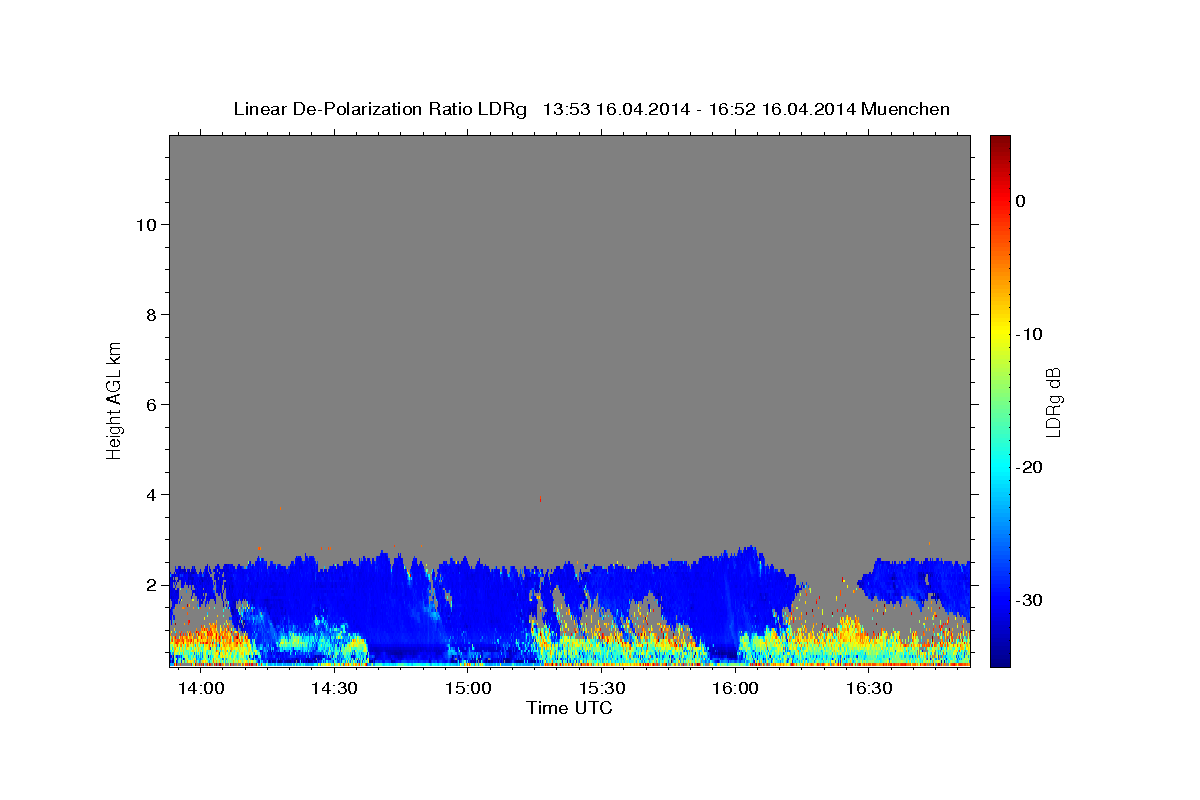Click the 15:00 time tick label

point(468,689)
